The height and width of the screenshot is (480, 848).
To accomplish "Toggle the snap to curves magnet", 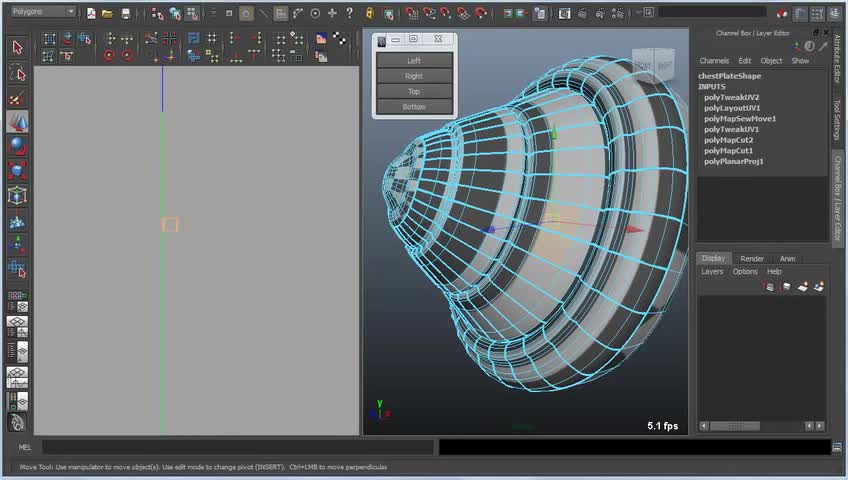I will (x=429, y=13).
